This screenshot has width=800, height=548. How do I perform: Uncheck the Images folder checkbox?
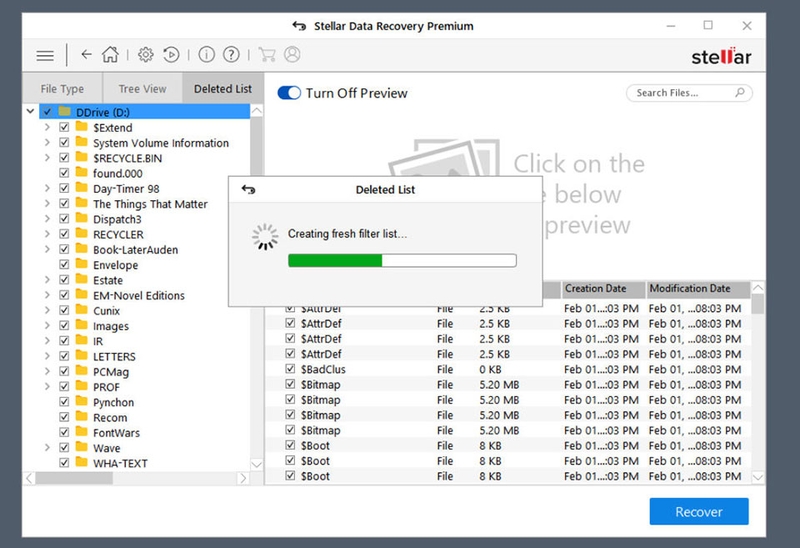pyautogui.click(x=64, y=326)
